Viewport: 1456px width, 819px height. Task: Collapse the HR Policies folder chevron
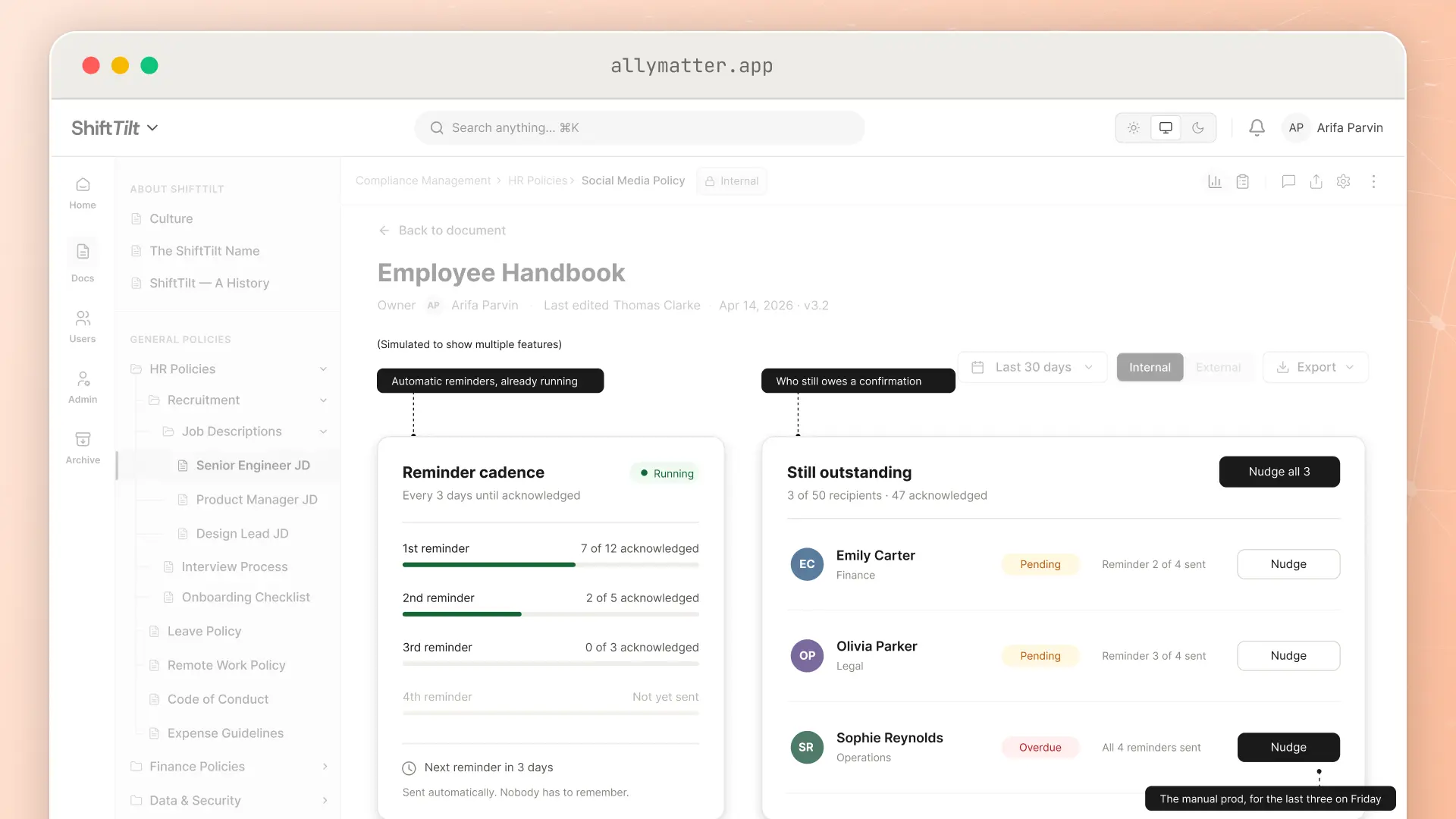coord(323,369)
